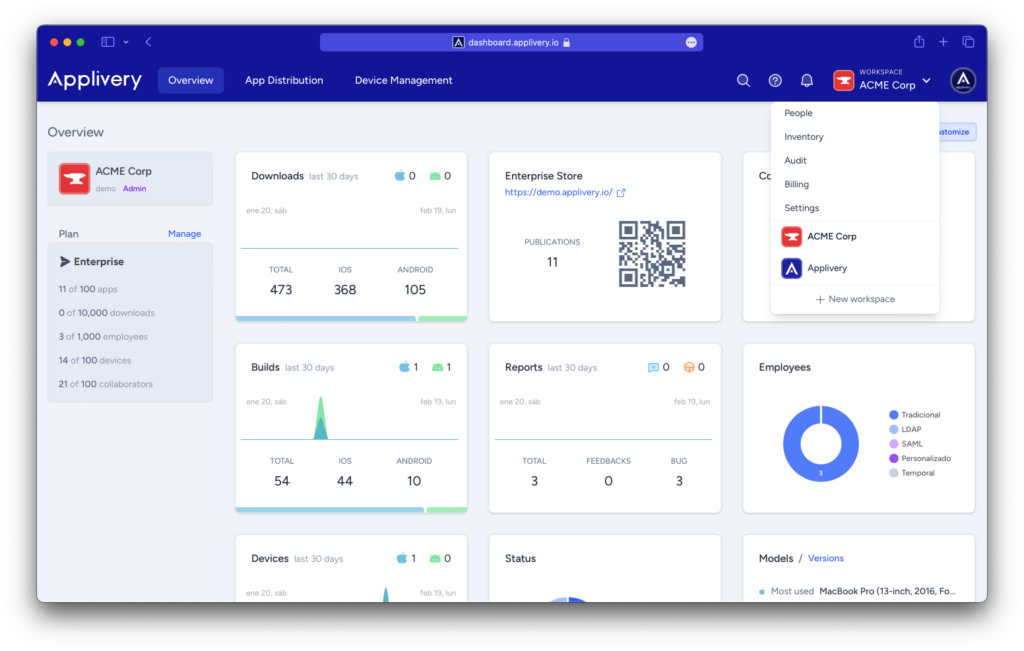This screenshot has width=1024, height=651.
Task: Toggle the Temporal legend entry
Action: (912, 473)
